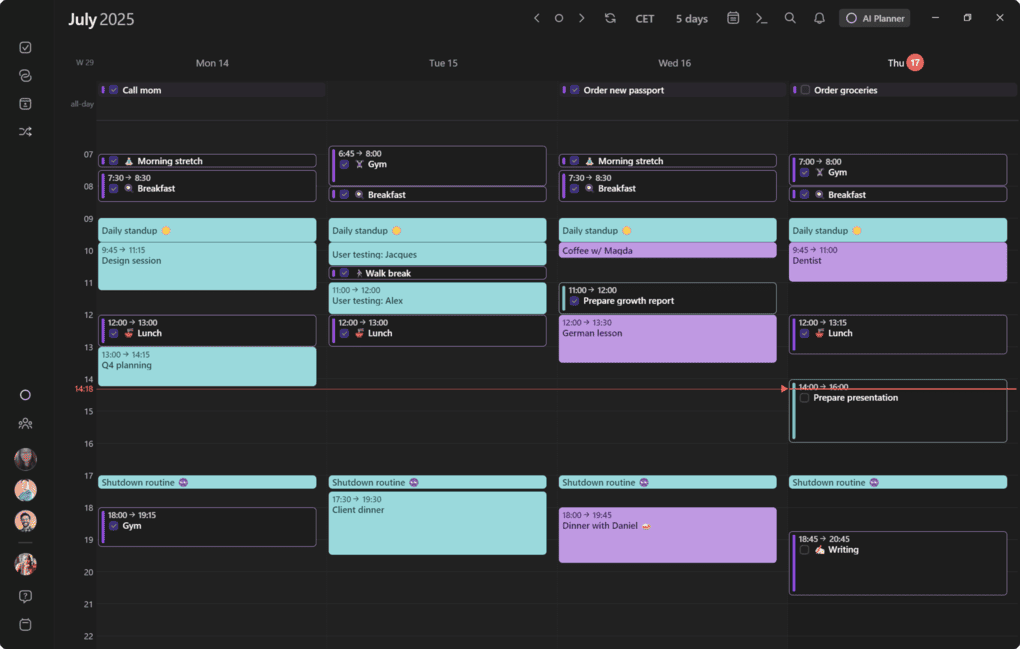Open the scheduling links icon in the sidebar
The image size is (1020, 649).
(x=25, y=76)
